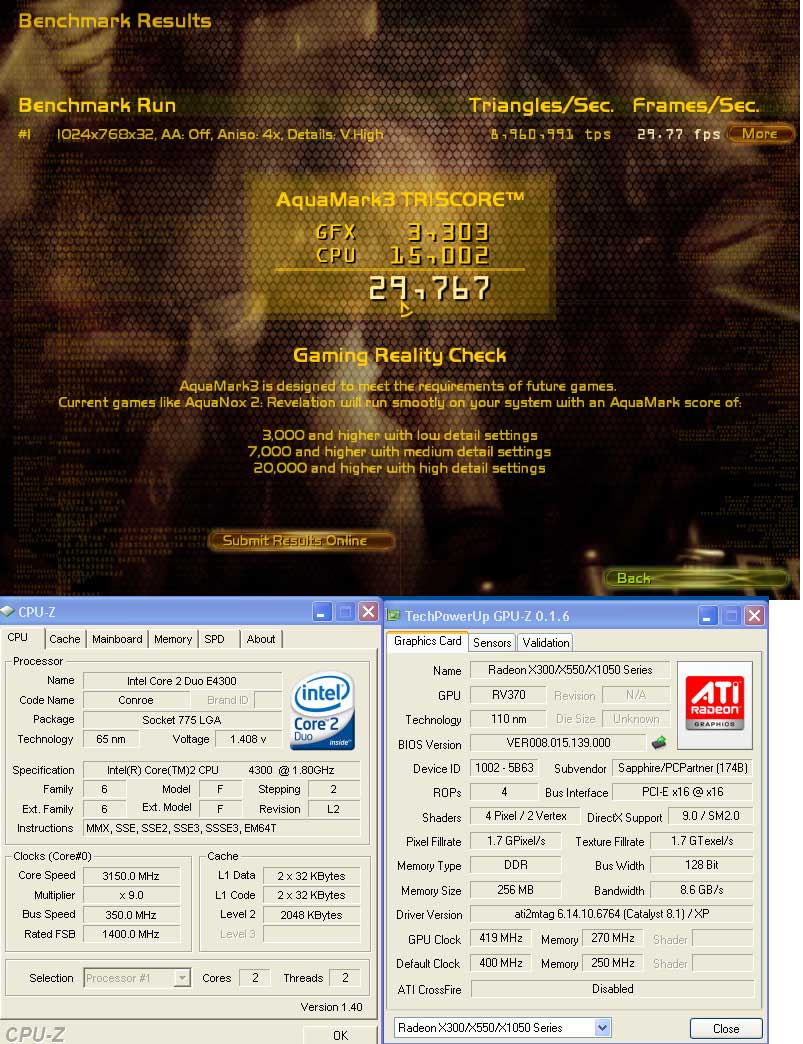Switch to the Mainboard tab
Image resolution: width=803 pixels, height=1044 pixels.
click(x=117, y=639)
